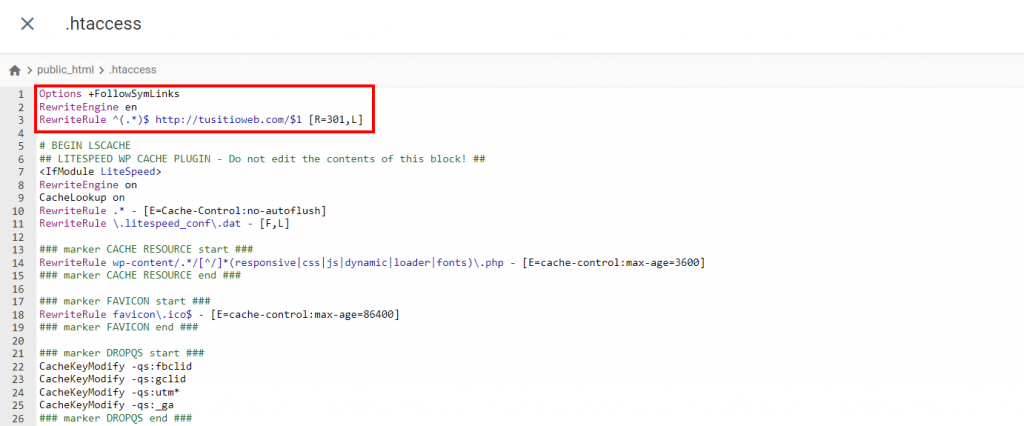The width and height of the screenshot is (1024, 426).
Task: Click 'marker CACHE RESOURCE end' comment
Action: (140, 276)
